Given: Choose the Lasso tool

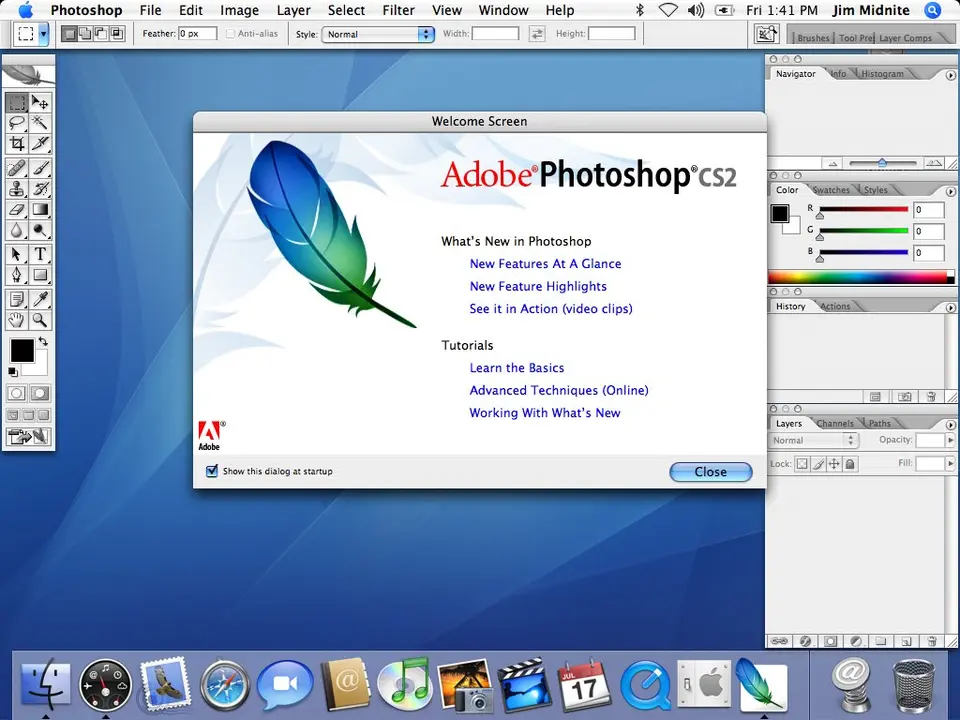Looking at the screenshot, I should tap(17, 122).
